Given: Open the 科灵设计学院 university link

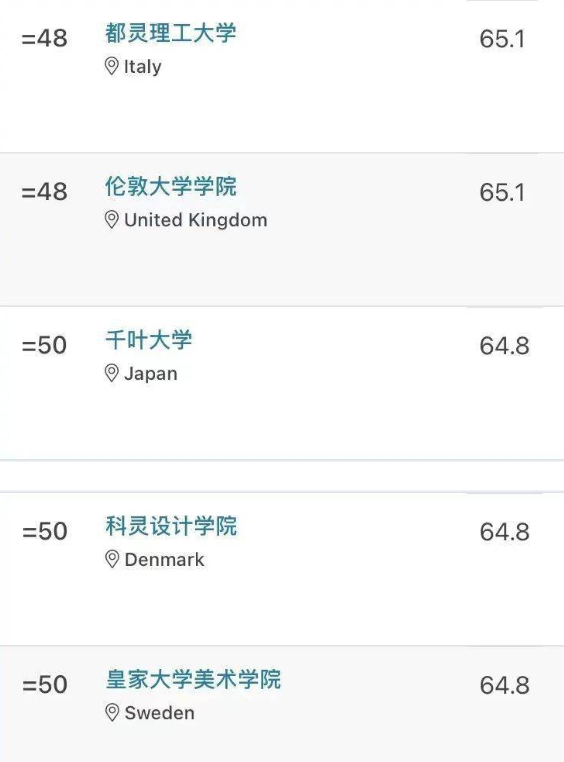Looking at the screenshot, I should [x=171, y=526].
